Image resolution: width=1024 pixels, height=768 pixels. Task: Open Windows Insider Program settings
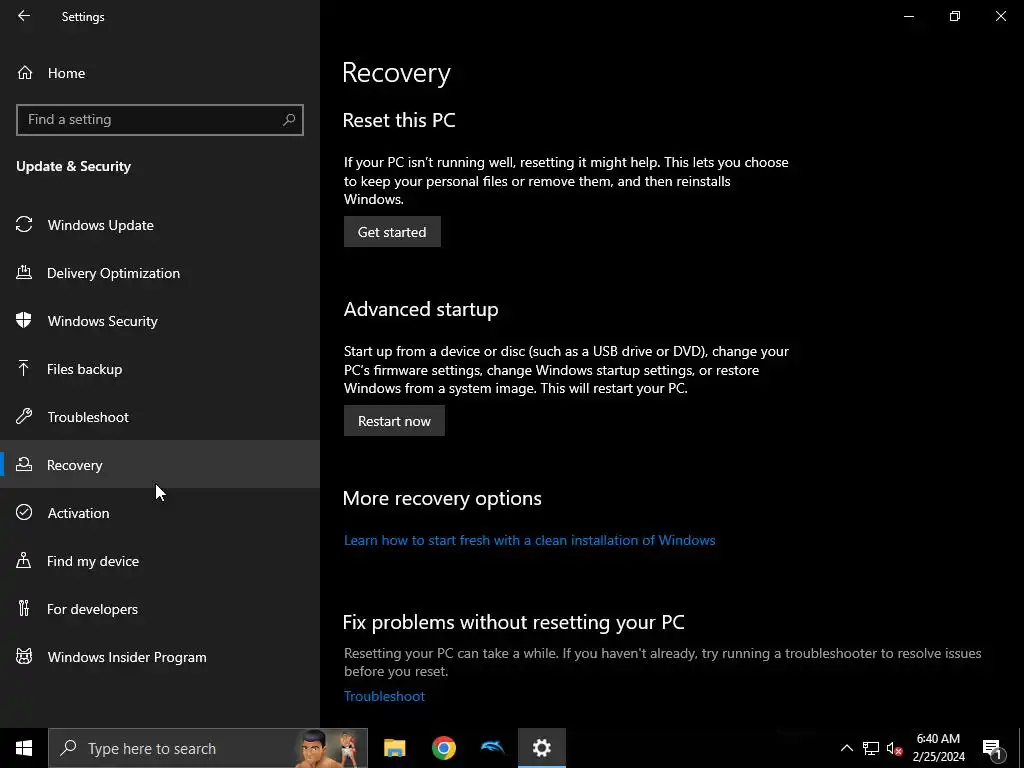[160, 657]
